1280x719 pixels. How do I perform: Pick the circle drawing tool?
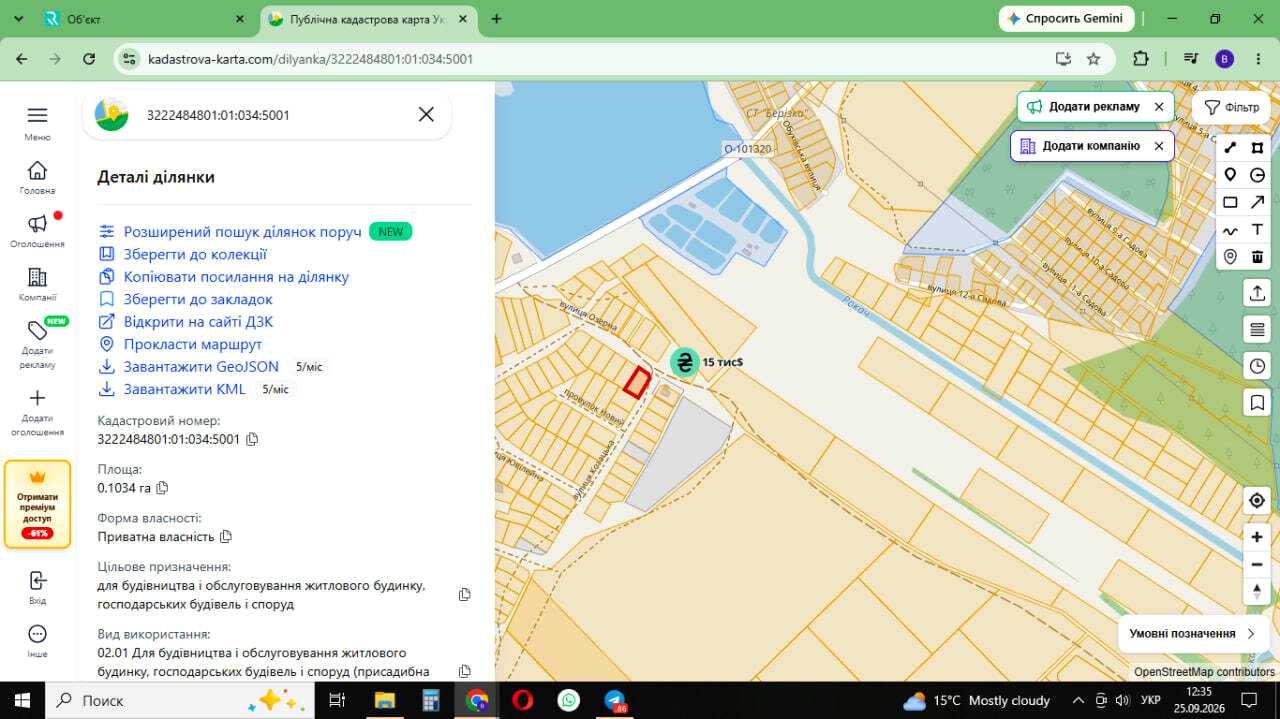tap(1257, 175)
